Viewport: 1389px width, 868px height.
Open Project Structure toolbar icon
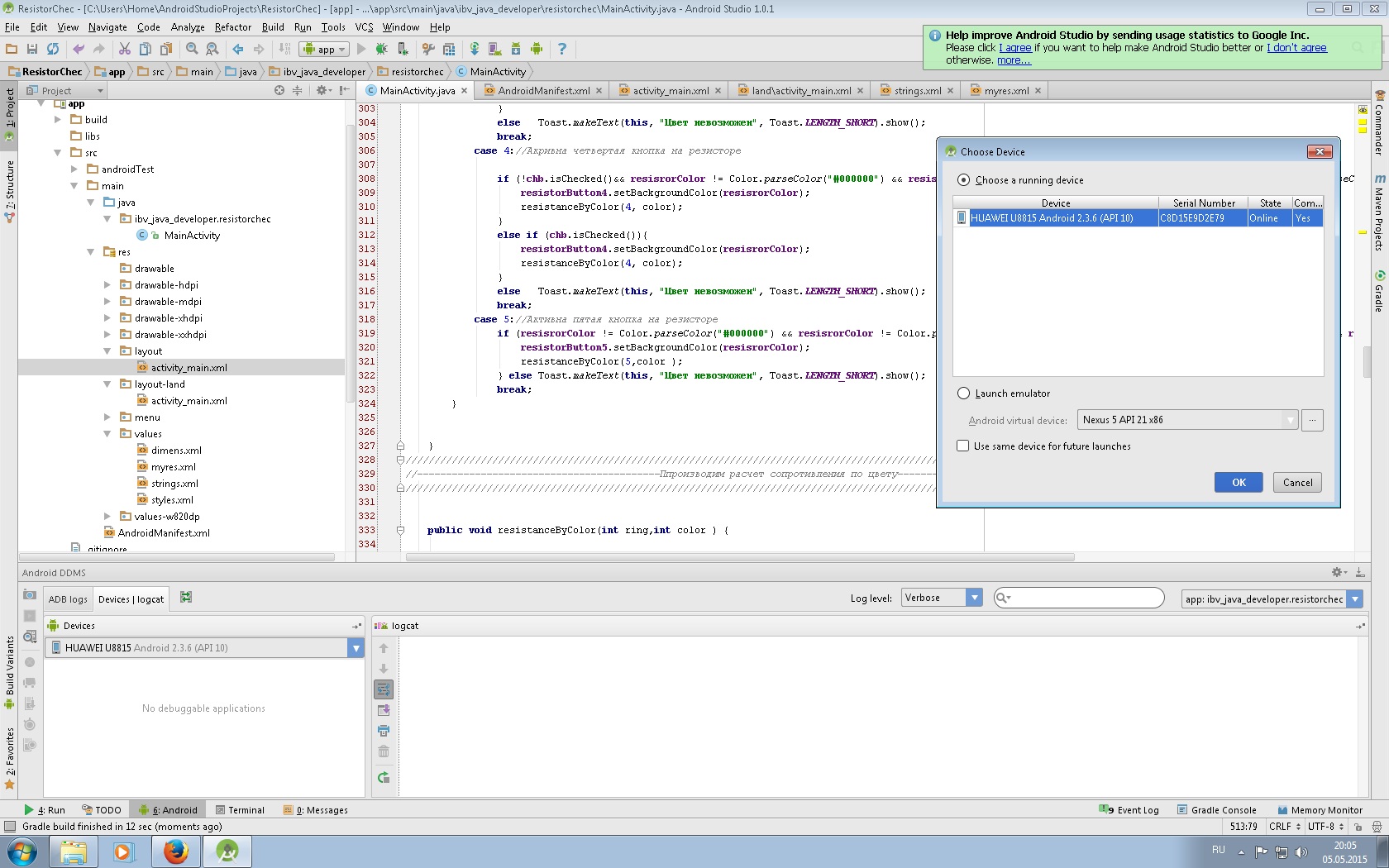click(x=449, y=49)
